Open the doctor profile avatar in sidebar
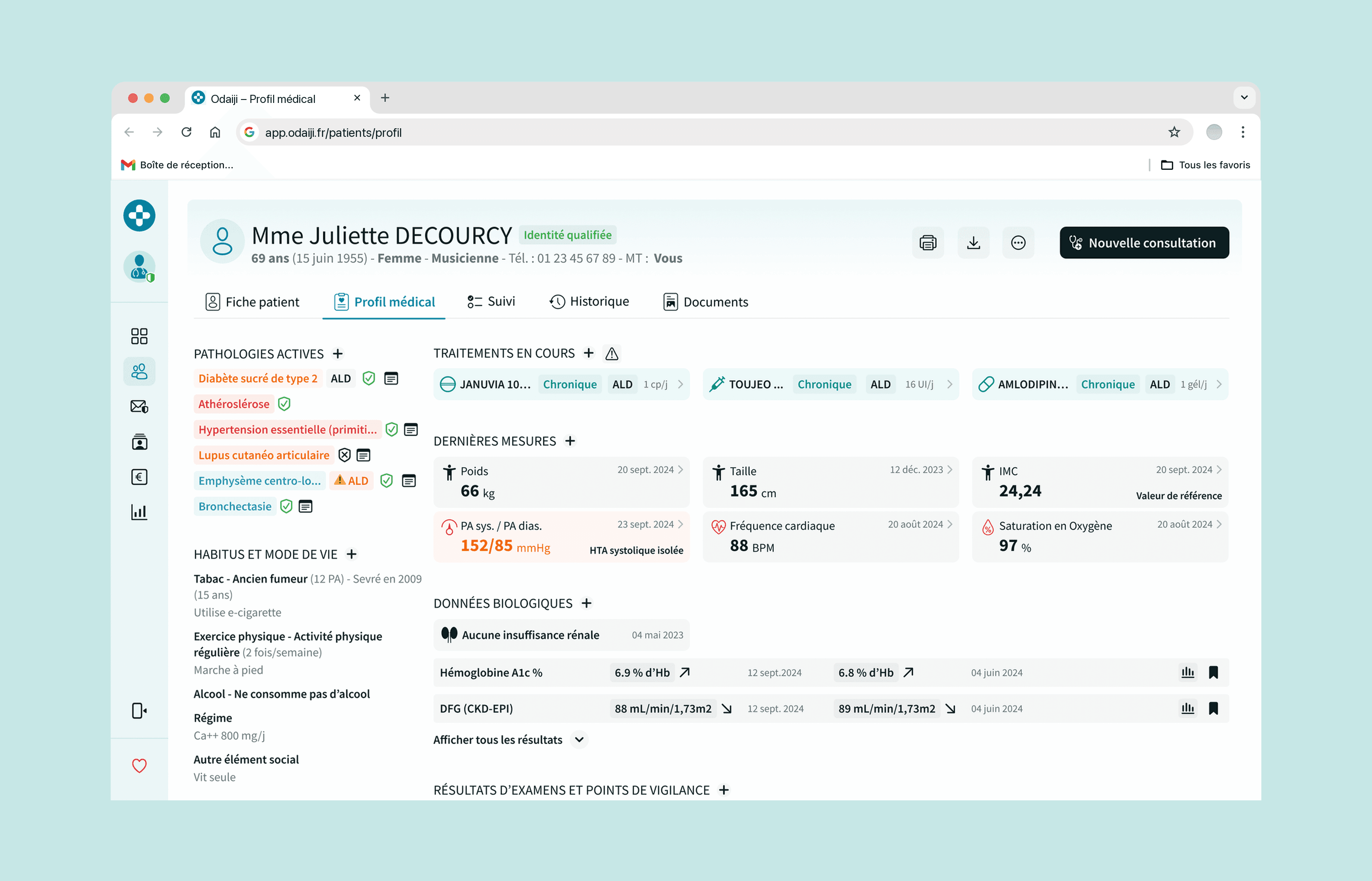Screen dimensions: 1372x881 tap(139, 267)
